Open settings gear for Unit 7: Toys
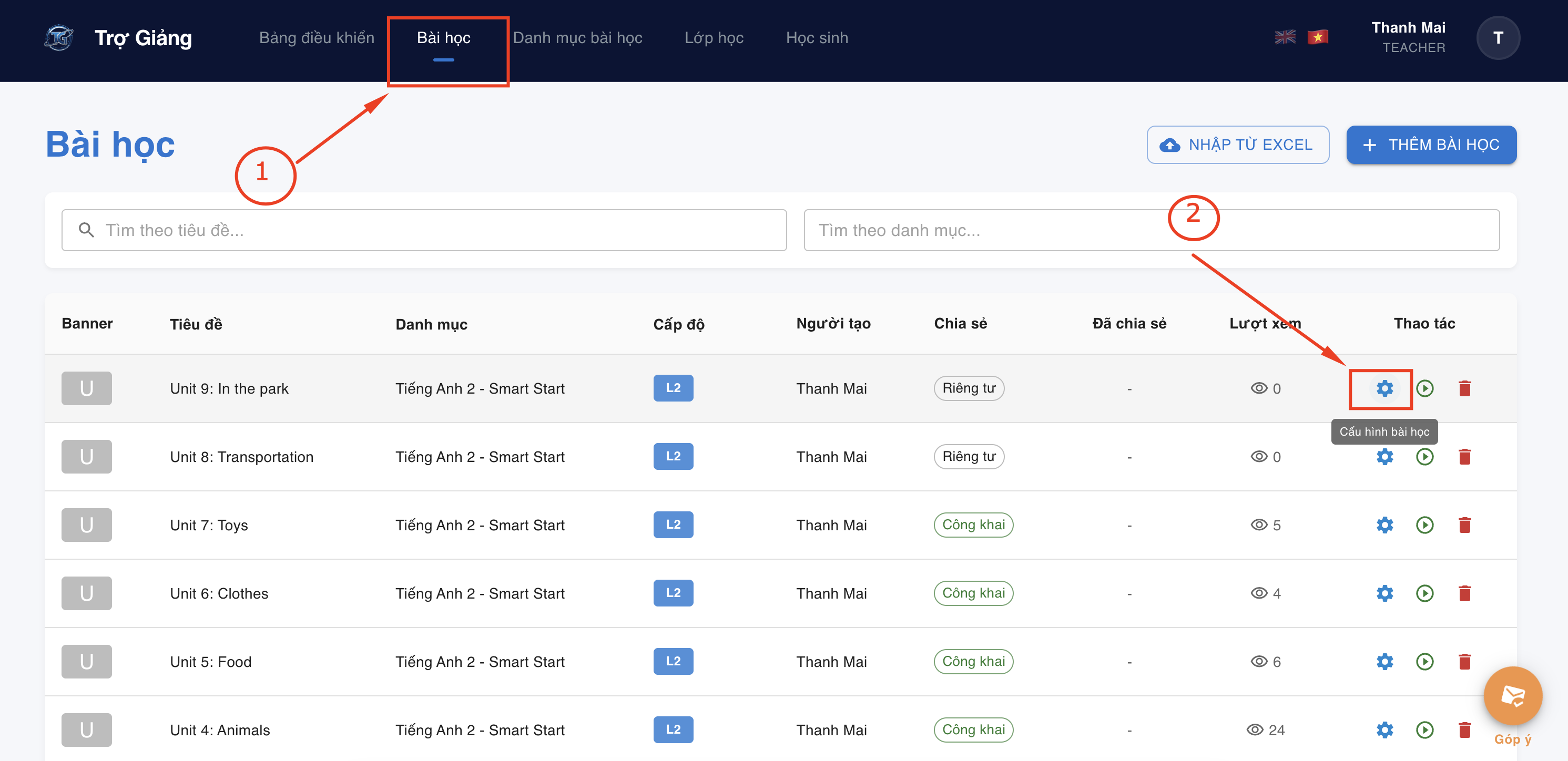Viewport: 1568px width, 761px height. [1384, 525]
